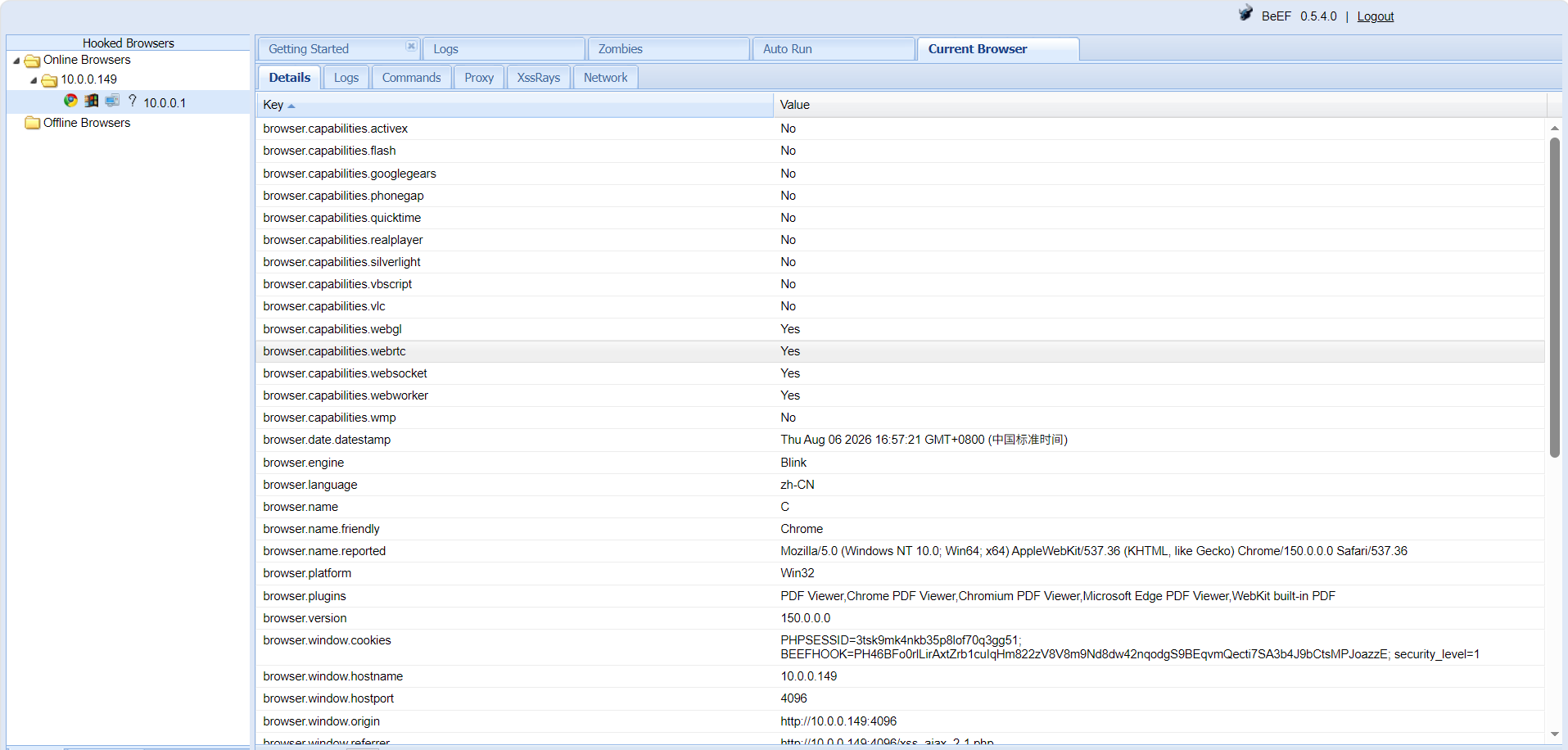Click the Logout link
The height and width of the screenshot is (750, 1568).
[x=1376, y=16]
